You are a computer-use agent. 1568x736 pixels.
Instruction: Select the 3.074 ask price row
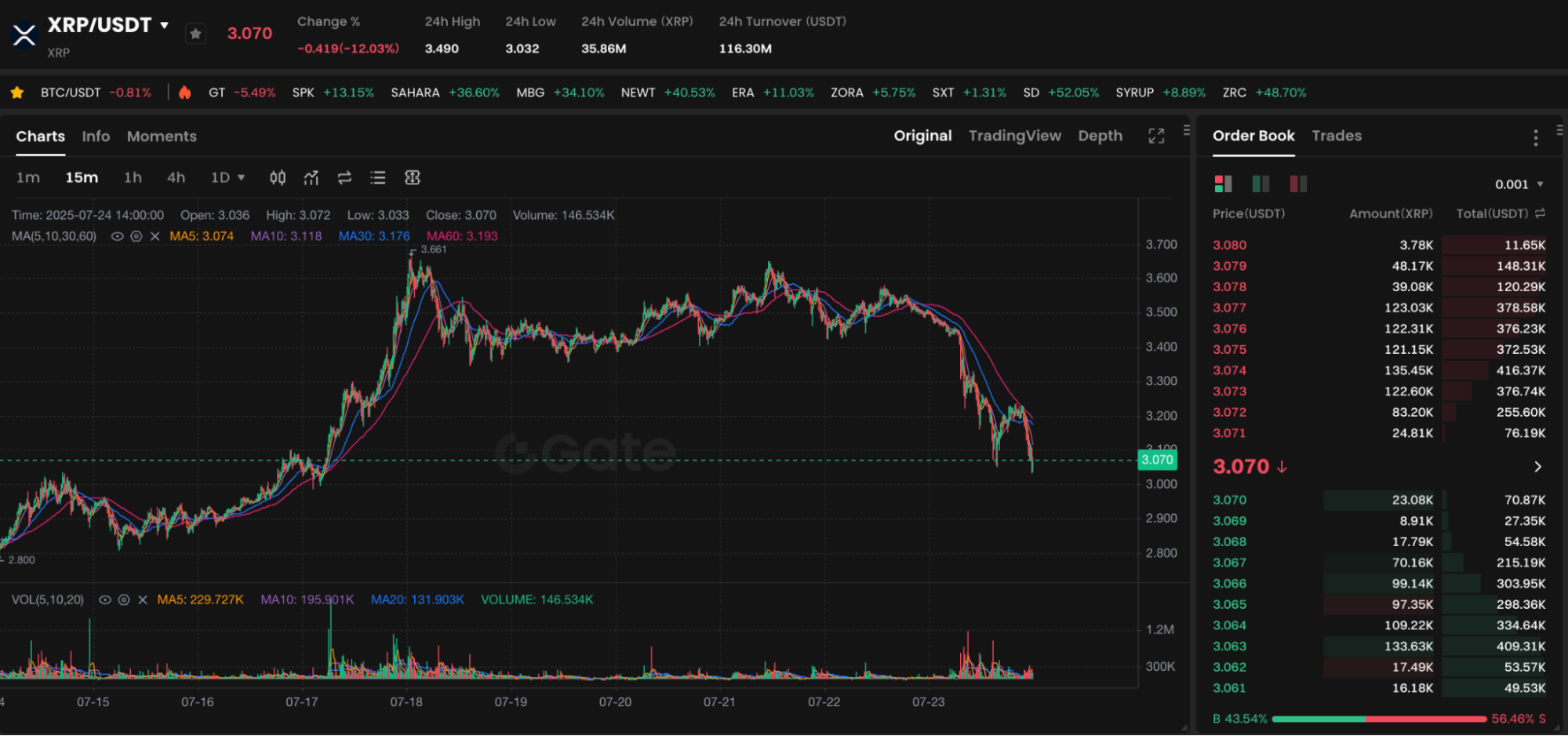tap(1379, 370)
